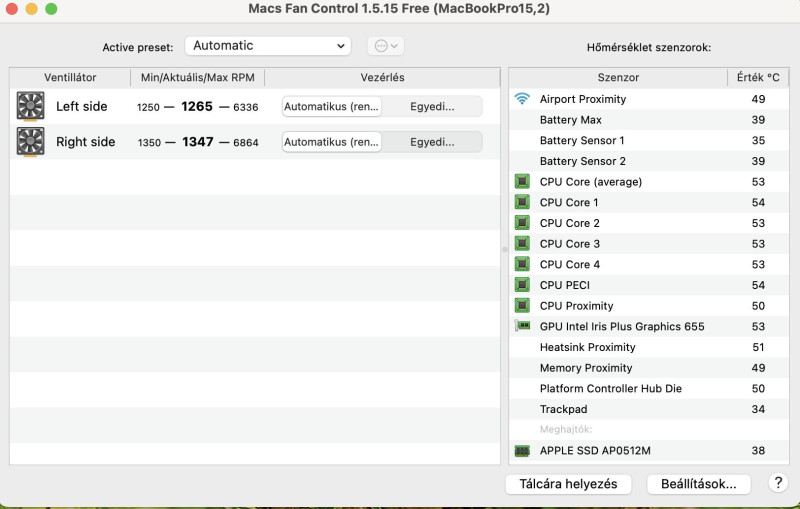This screenshot has width=800, height=509.
Task: Click the CPU Core 3 chip icon
Action: pos(522,243)
